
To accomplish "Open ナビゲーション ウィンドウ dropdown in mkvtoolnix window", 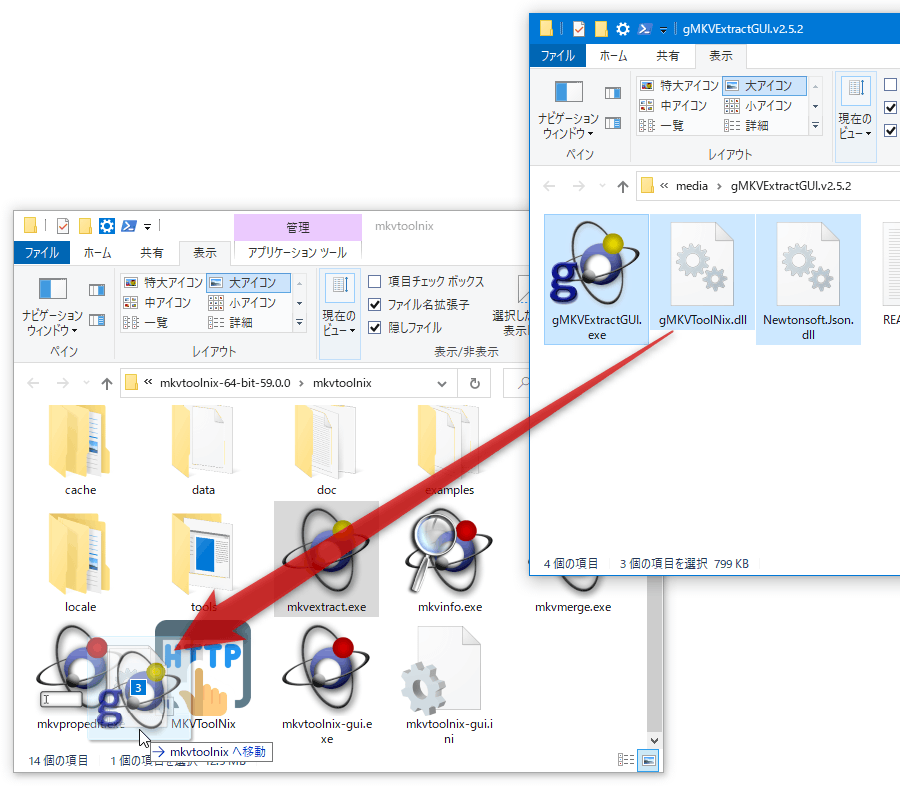I will point(52,323).
